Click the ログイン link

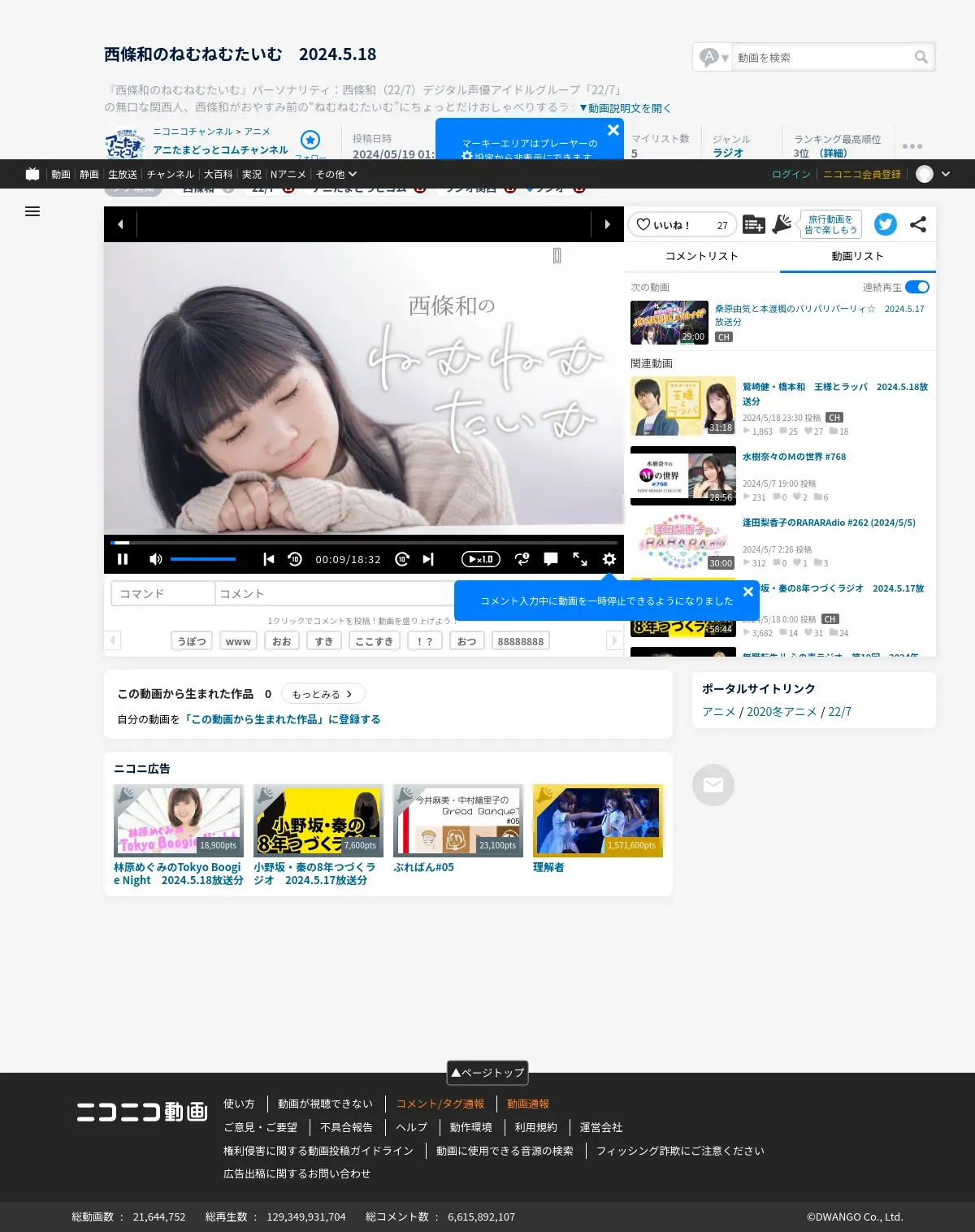click(791, 174)
